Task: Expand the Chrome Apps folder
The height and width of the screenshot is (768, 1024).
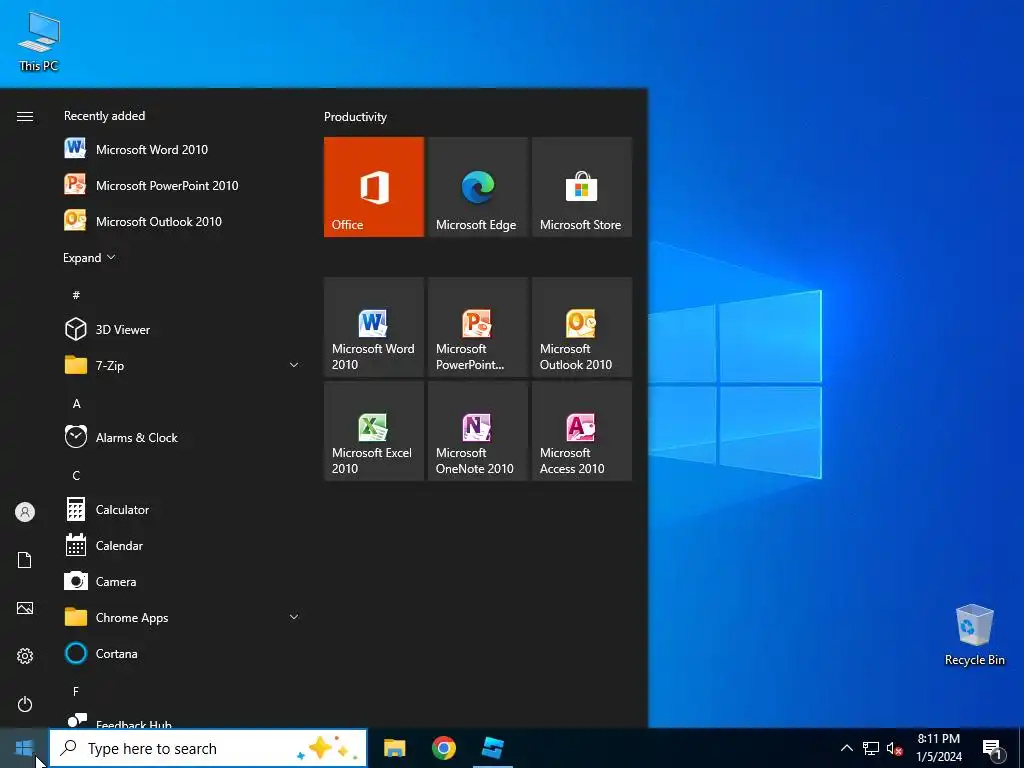Action: tap(183, 617)
